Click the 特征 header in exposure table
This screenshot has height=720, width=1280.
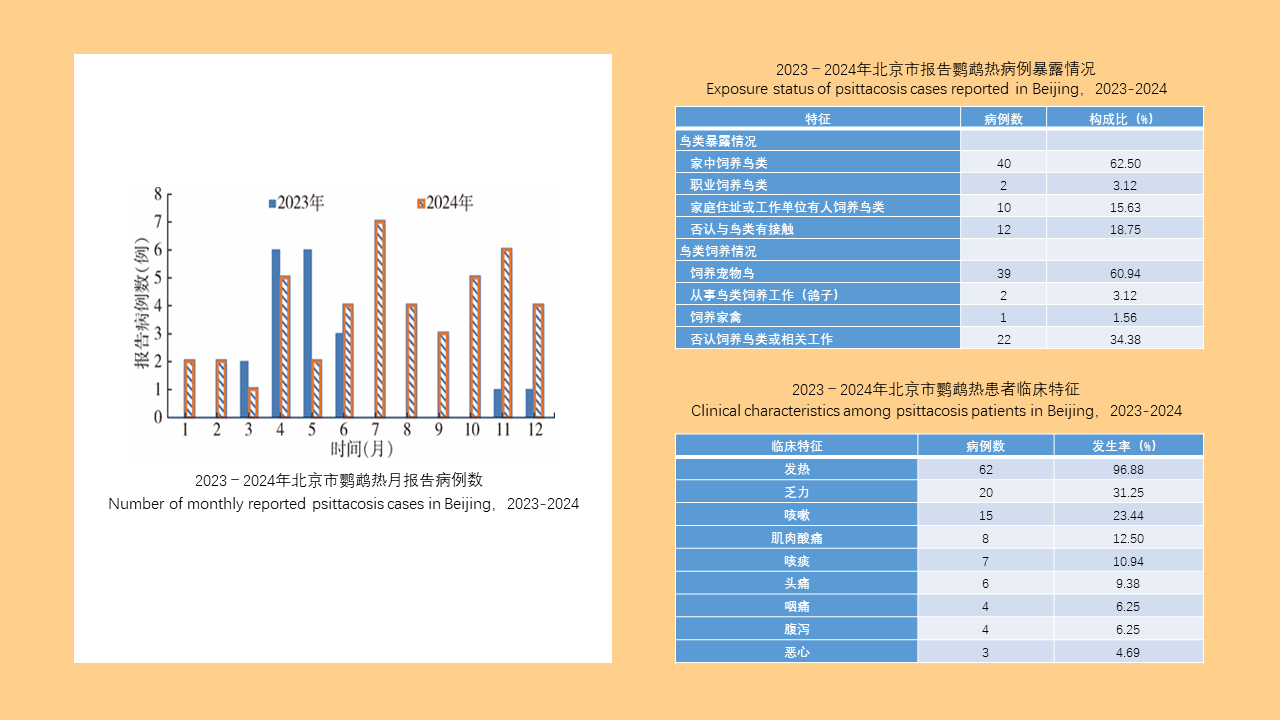pyautogui.click(x=818, y=118)
